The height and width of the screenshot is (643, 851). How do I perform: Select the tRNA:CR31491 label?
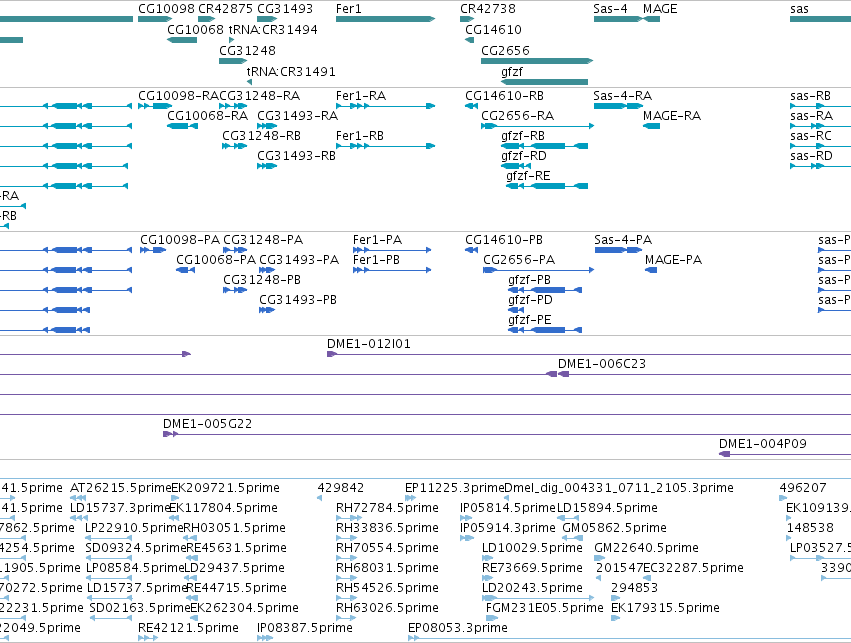[291, 72]
